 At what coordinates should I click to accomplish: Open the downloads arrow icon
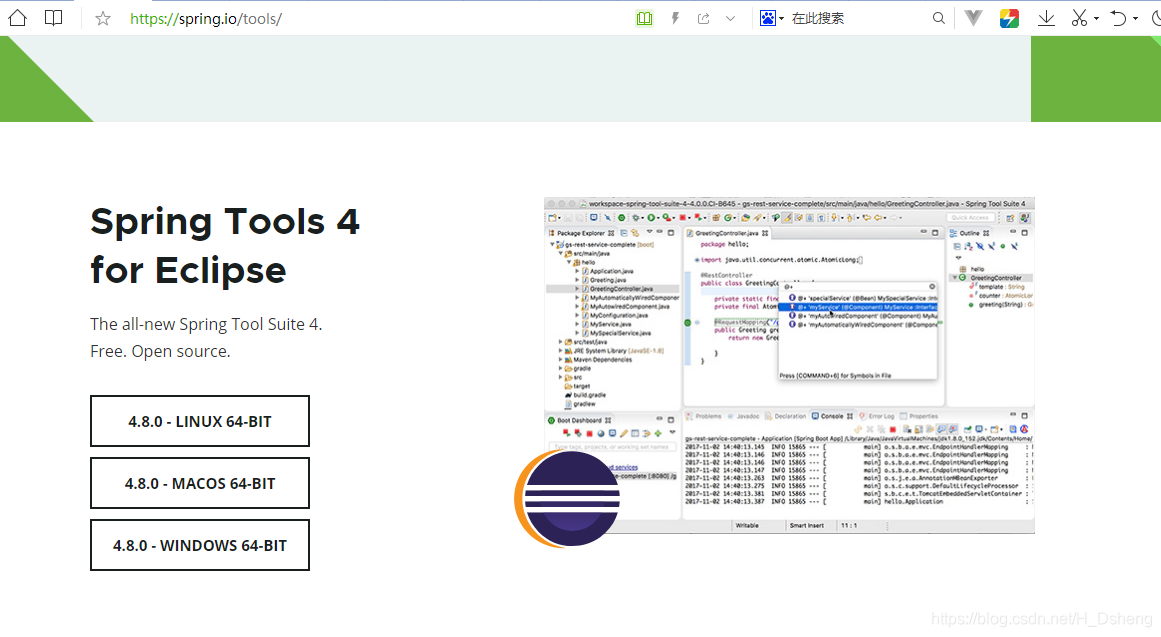click(1046, 19)
